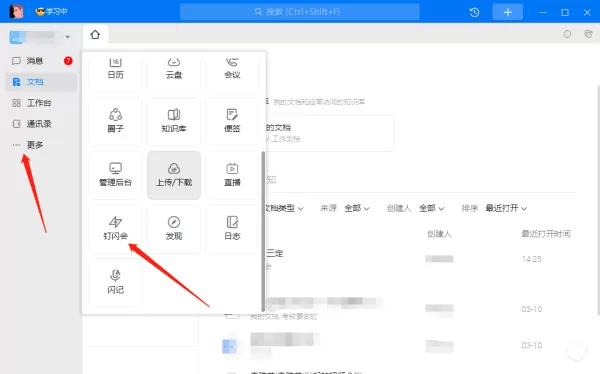Click the rightmost tab bar icon
600x374 pixels.
(589, 34)
